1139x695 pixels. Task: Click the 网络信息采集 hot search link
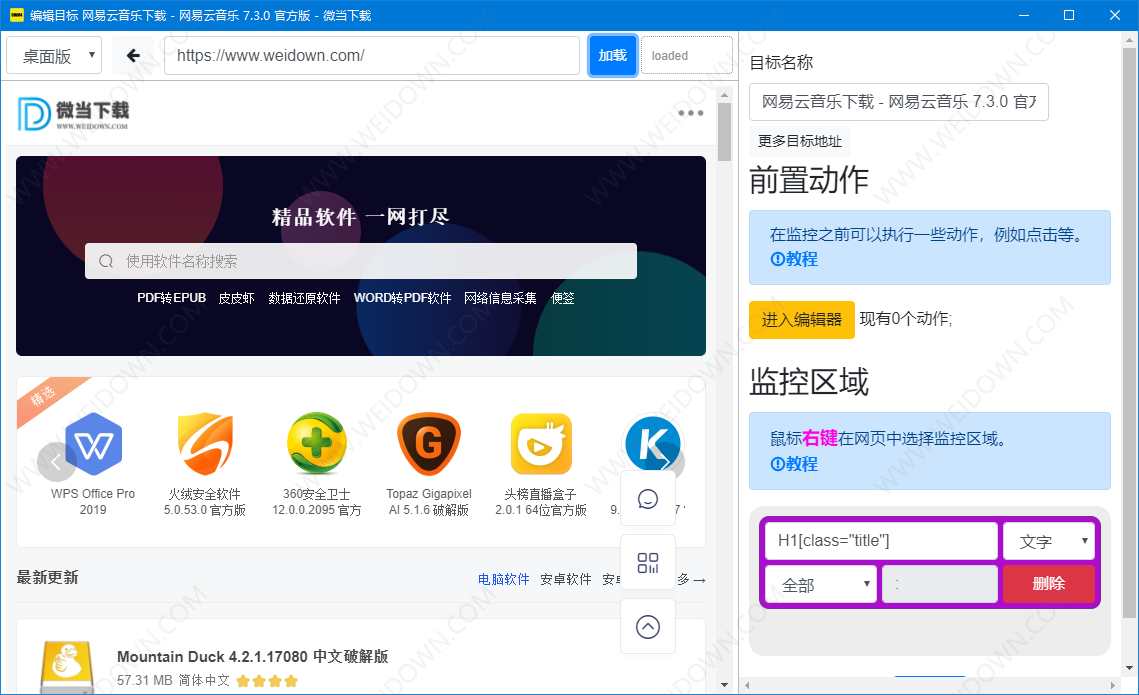tap(500, 298)
